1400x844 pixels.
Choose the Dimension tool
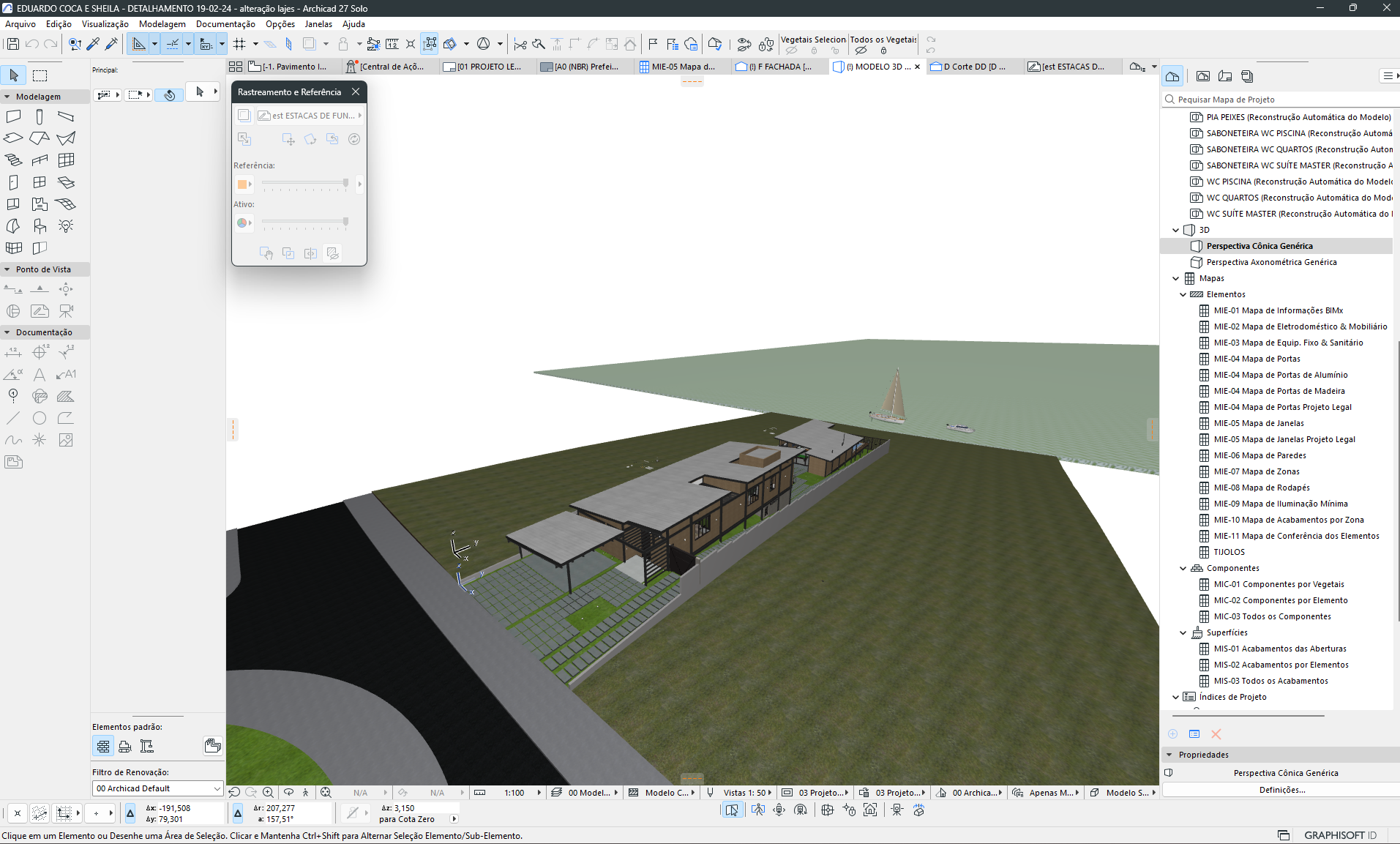13,353
